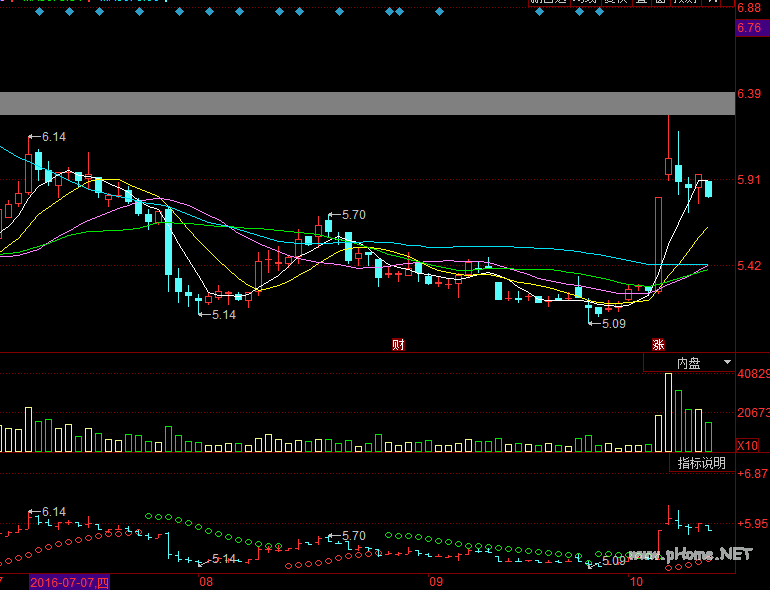The height and width of the screenshot is (590, 770).
Task: Click the 涨 limit-up marker
Action: pos(658,344)
